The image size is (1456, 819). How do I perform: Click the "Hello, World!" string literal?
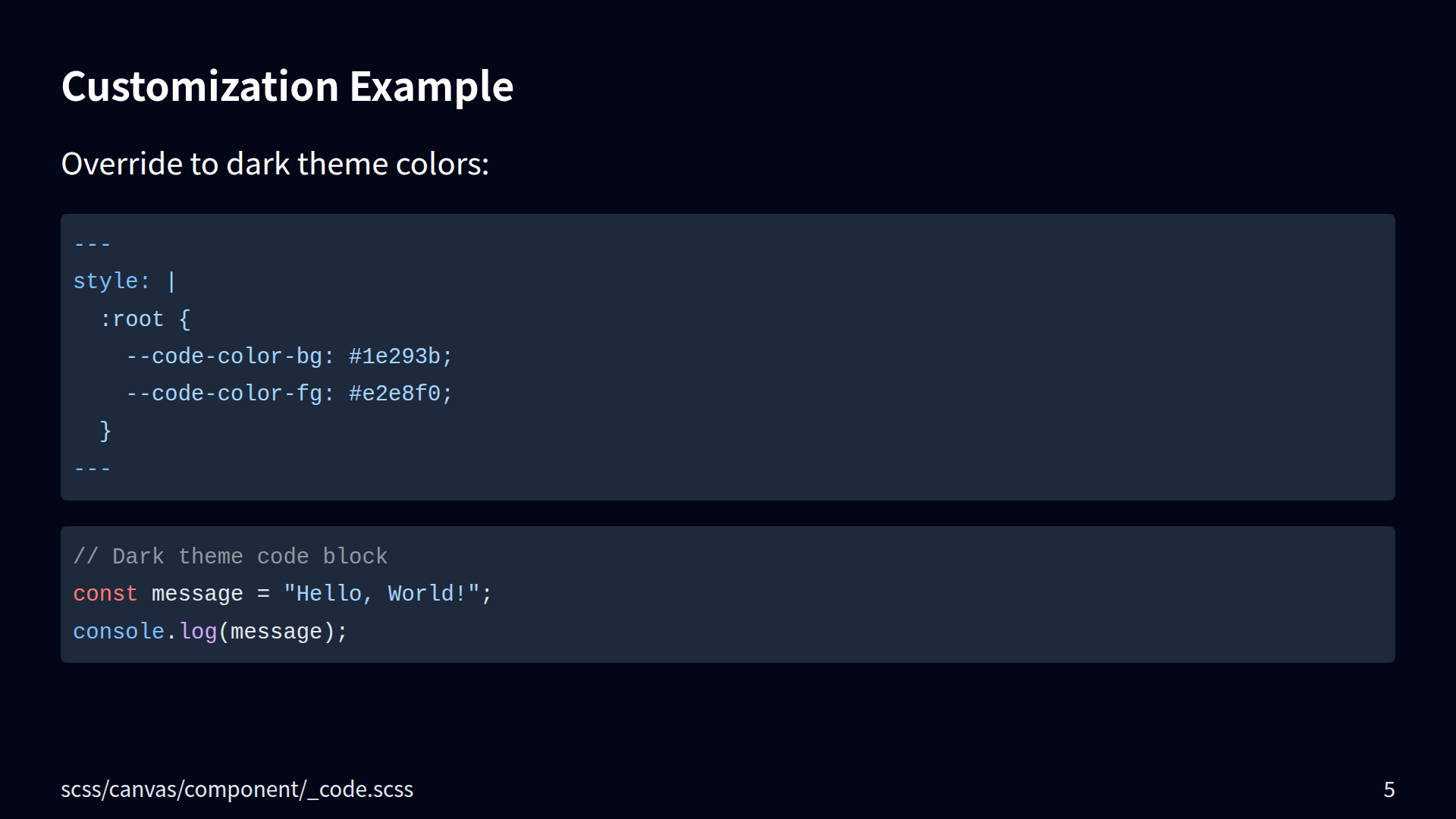[x=381, y=594]
